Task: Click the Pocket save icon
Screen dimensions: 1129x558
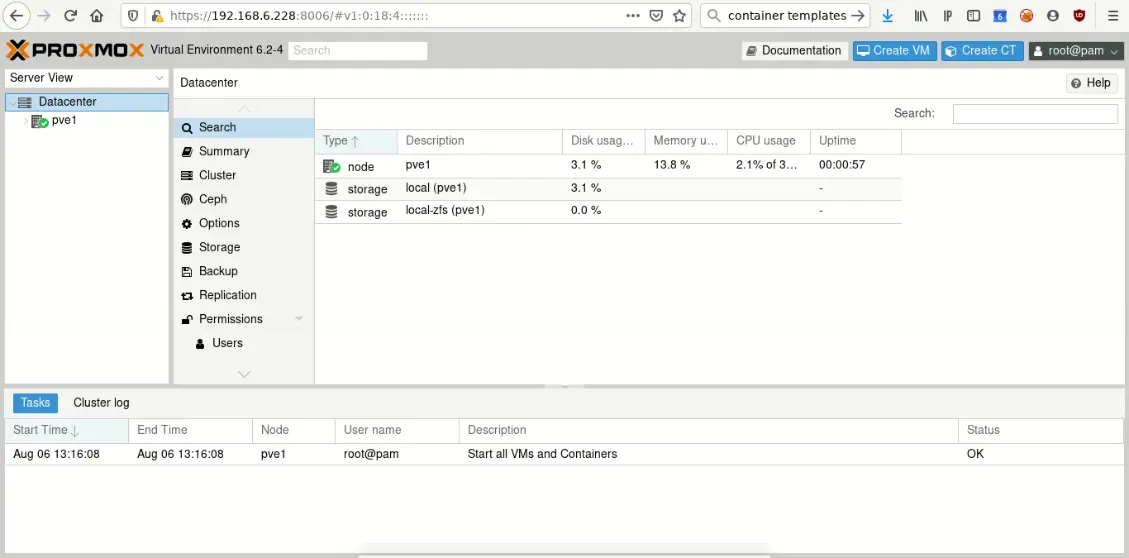Action: tap(656, 16)
